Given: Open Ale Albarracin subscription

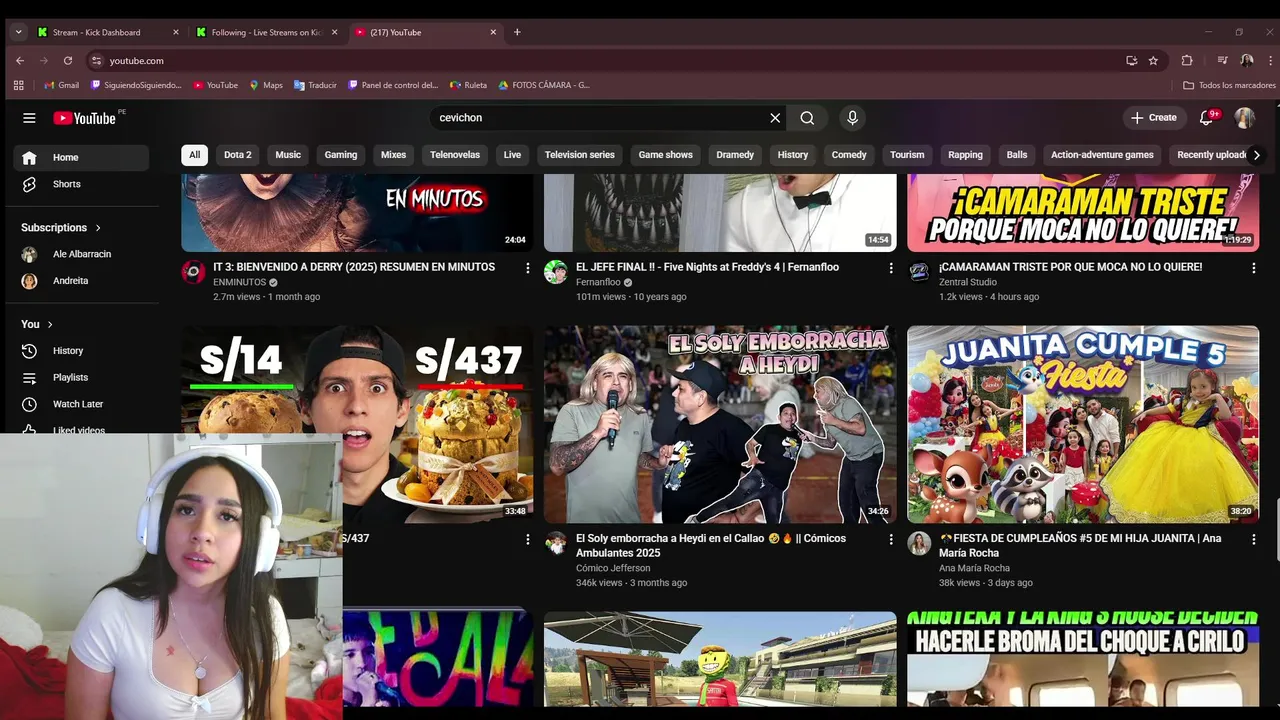Looking at the screenshot, I should [81, 254].
